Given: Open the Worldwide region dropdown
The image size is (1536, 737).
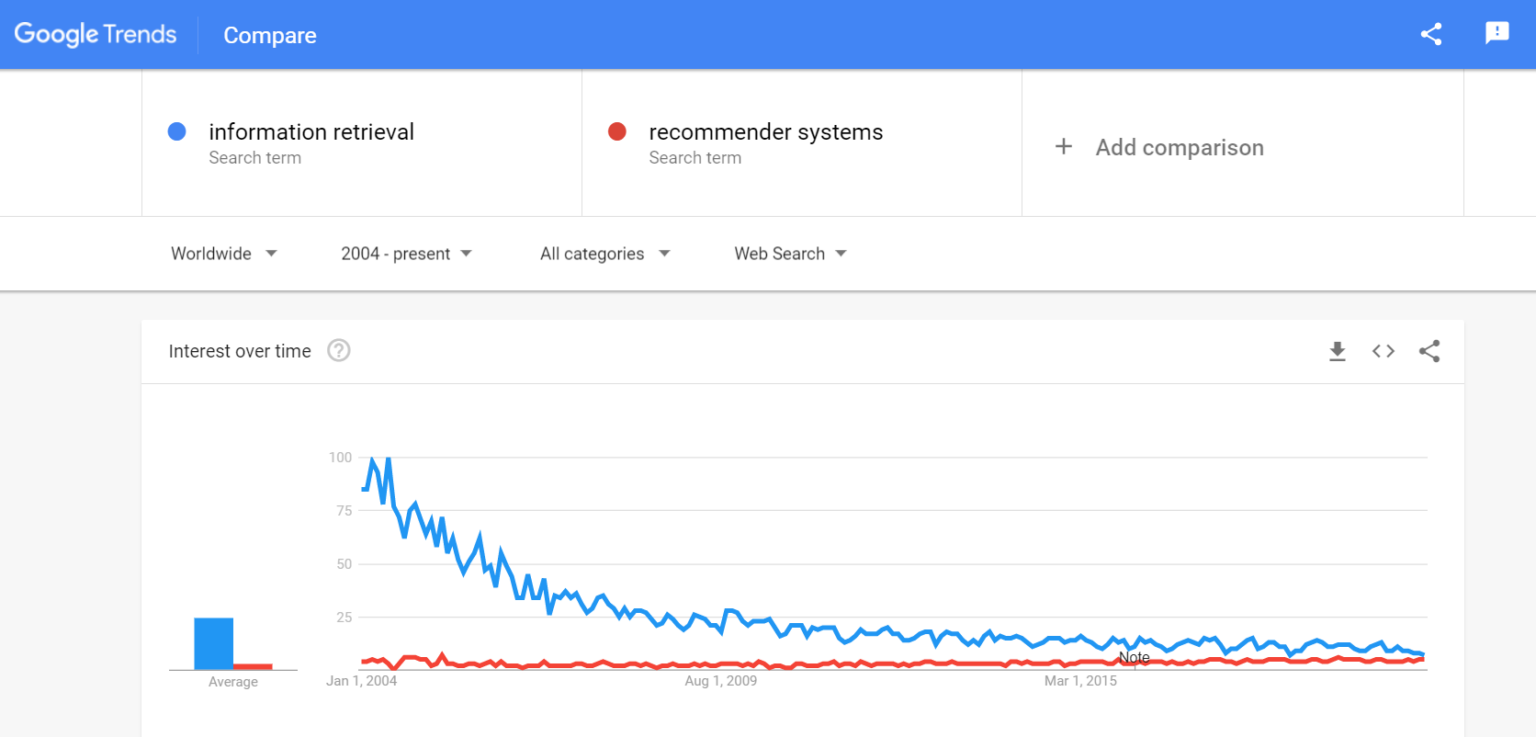Looking at the screenshot, I should click(224, 253).
